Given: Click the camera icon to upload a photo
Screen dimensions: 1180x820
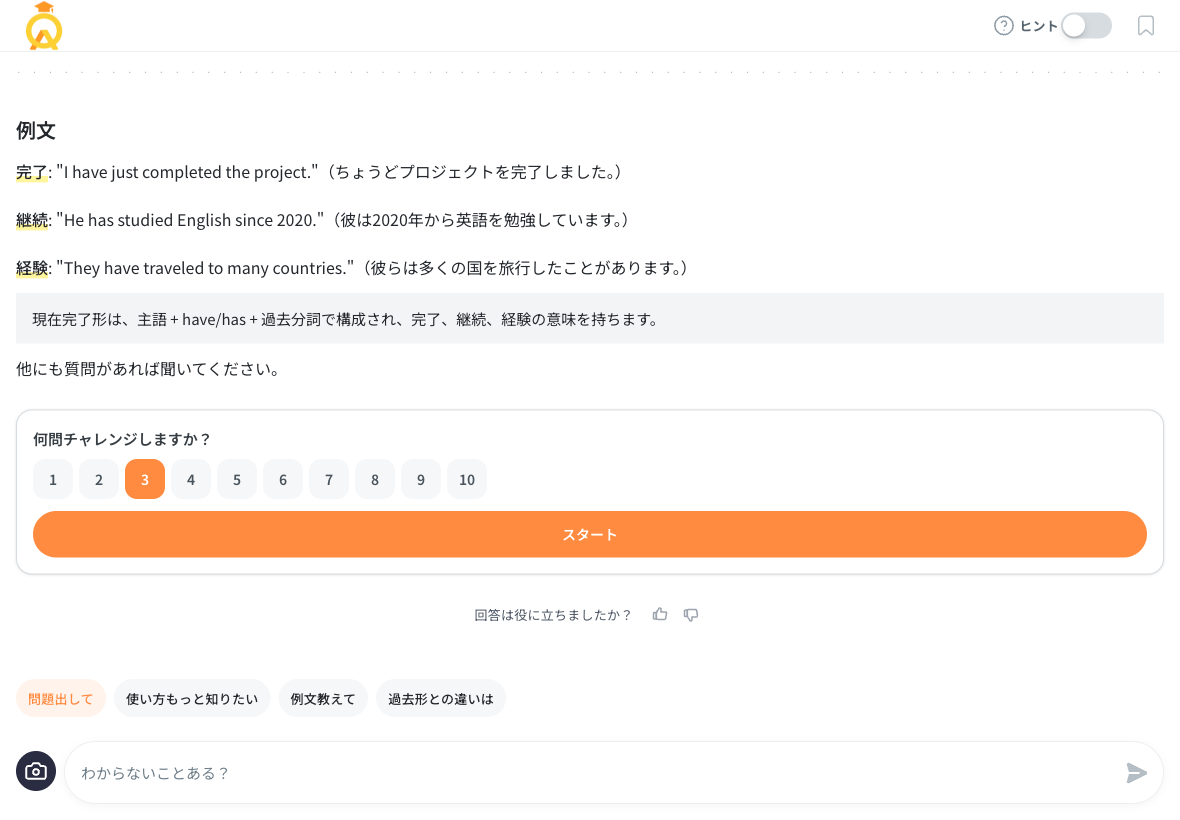Looking at the screenshot, I should coord(36,771).
